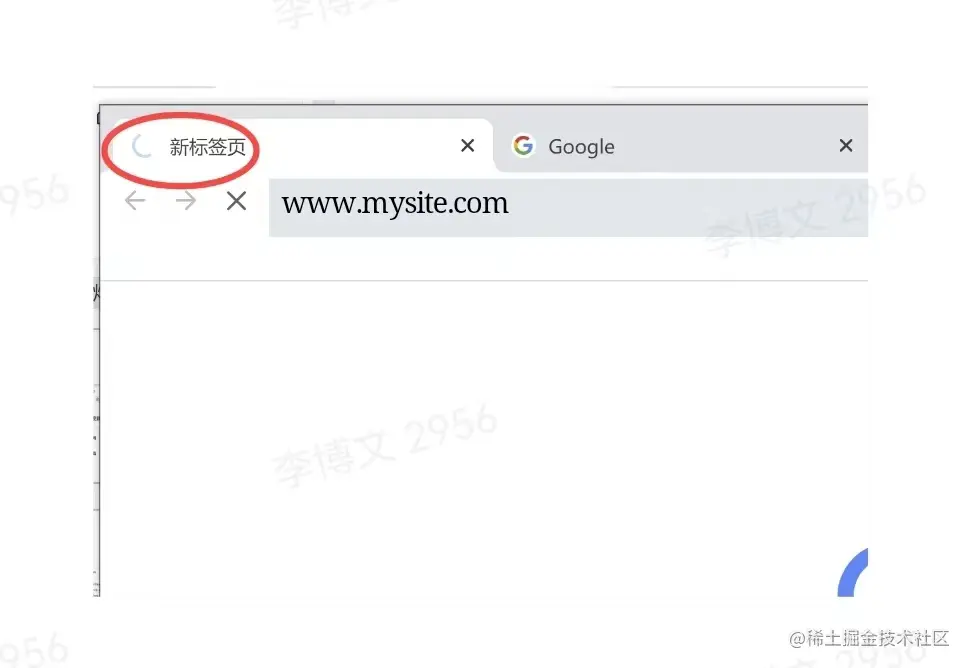
Task: Click the Google tab title text
Action: point(582,147)
